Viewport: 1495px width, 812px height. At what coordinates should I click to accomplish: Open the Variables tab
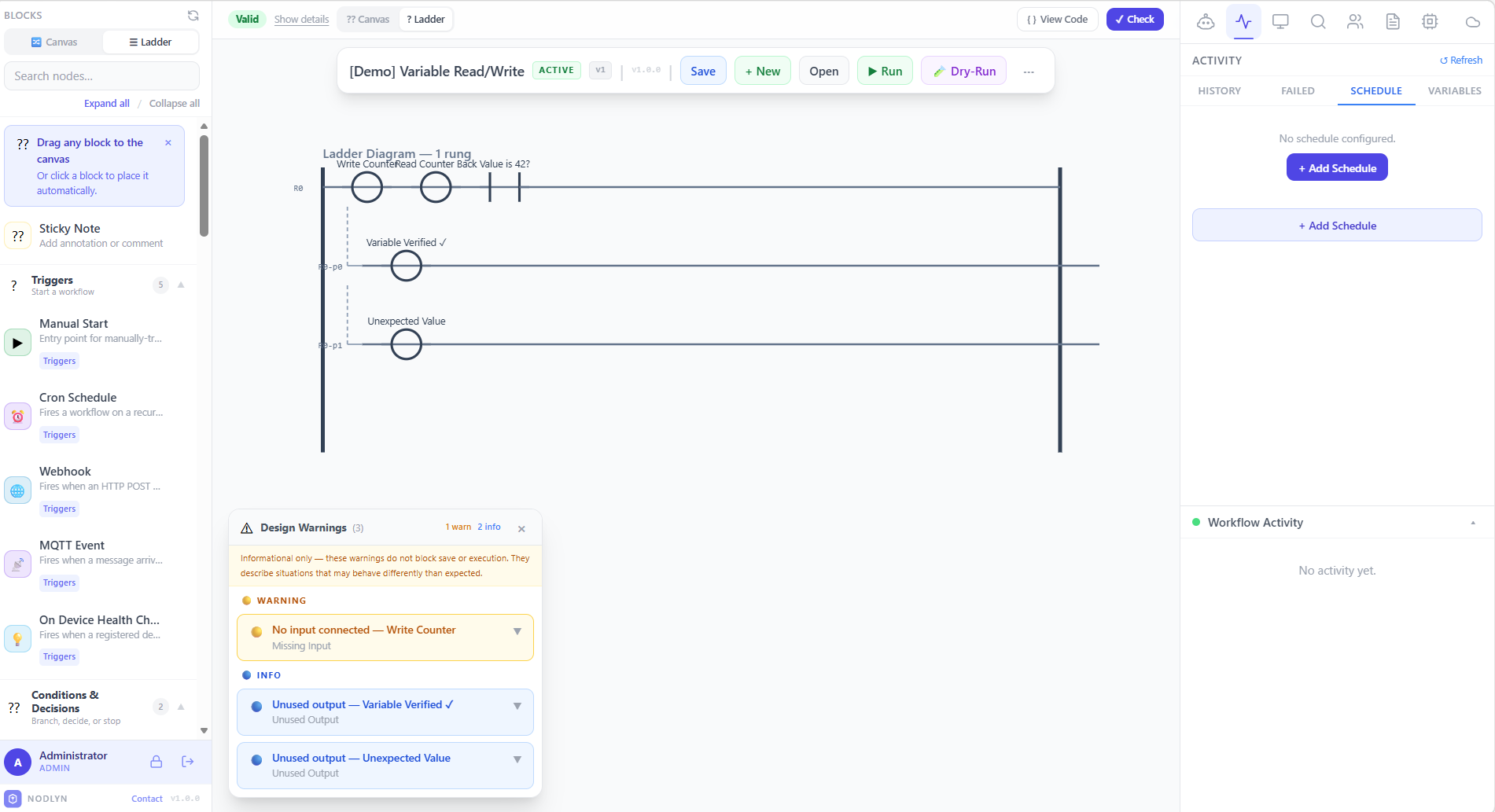click(x=1455, y=91)
